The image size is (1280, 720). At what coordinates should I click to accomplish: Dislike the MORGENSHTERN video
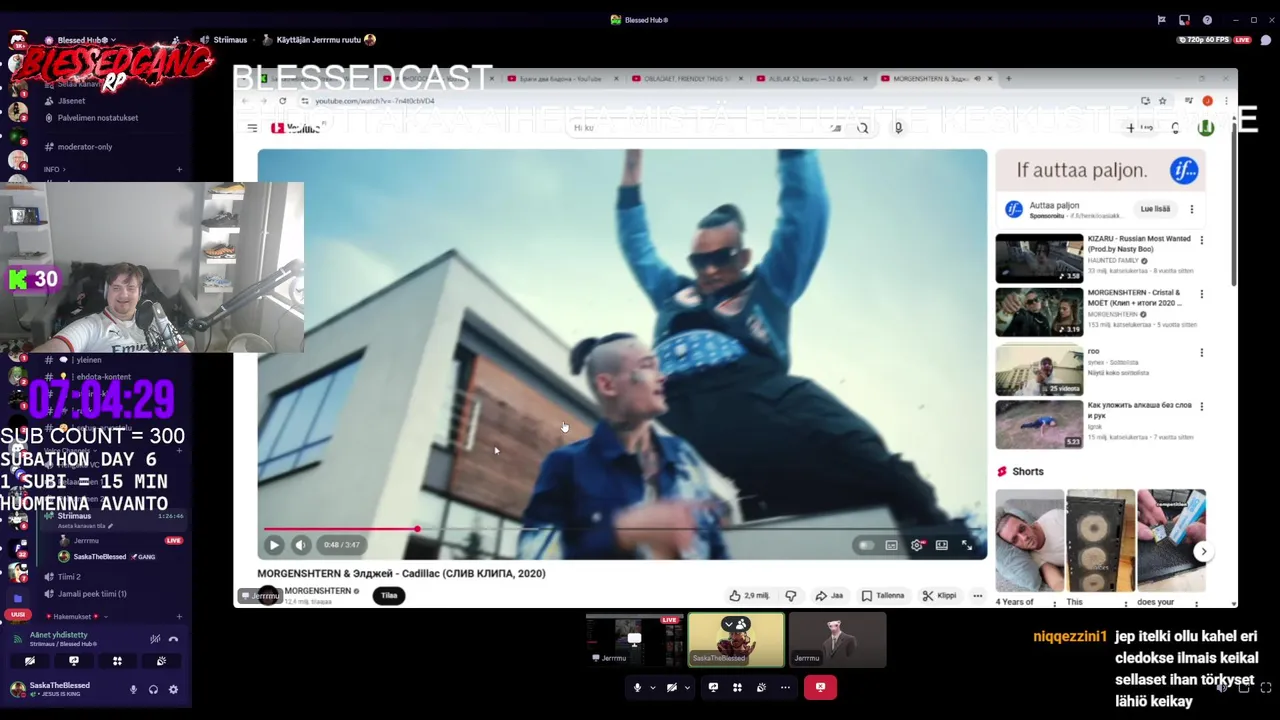point(790,595)
